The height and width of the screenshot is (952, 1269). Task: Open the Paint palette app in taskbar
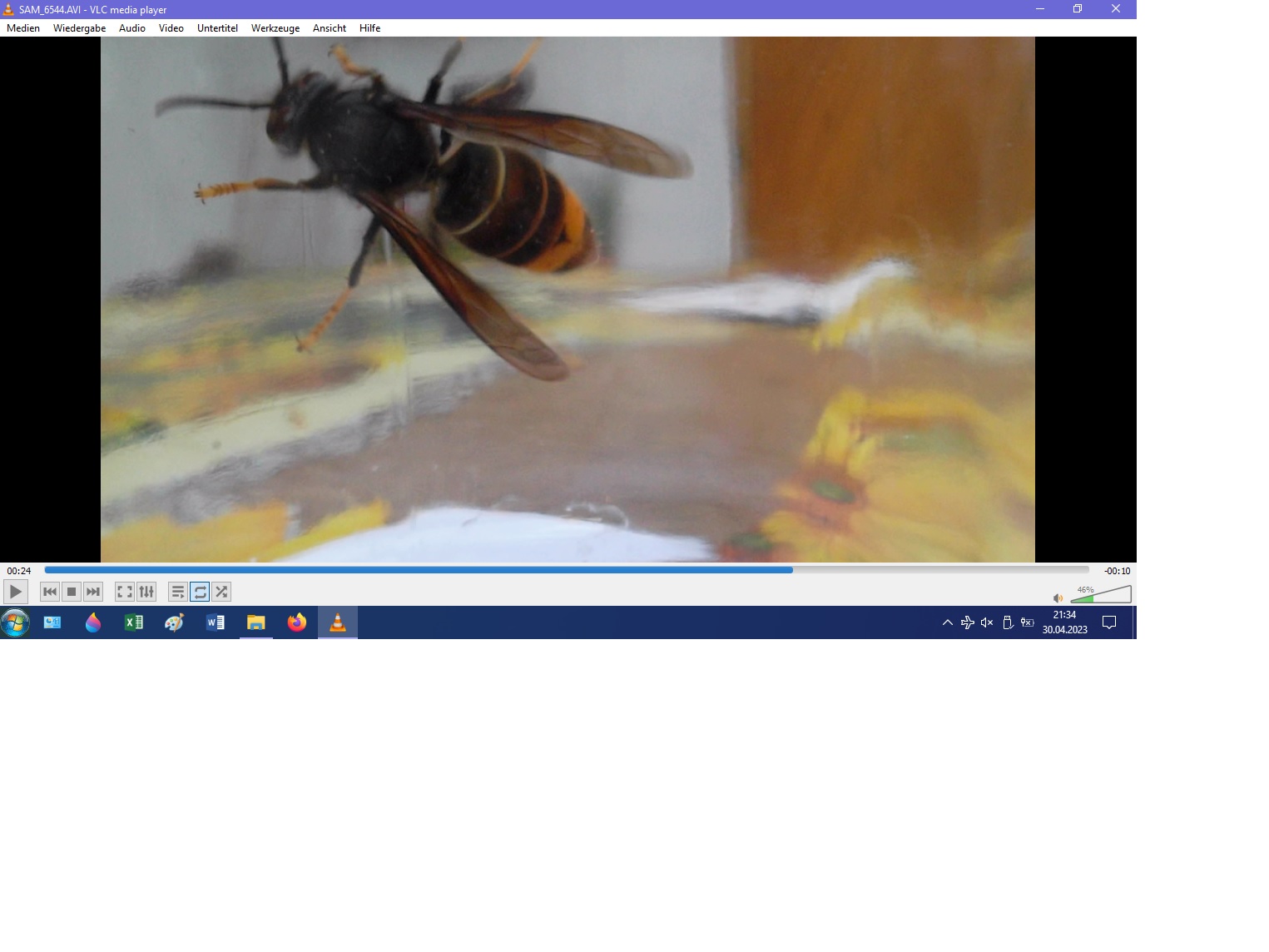[174, 622]
